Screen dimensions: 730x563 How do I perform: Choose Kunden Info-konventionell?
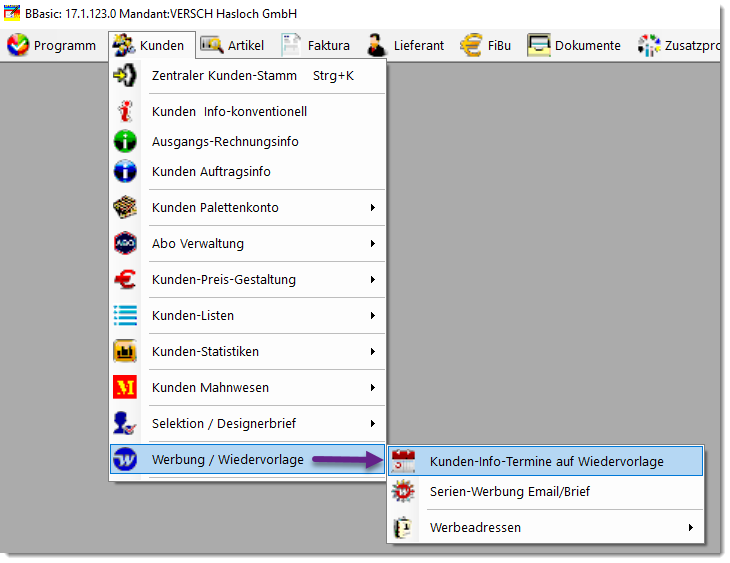click(x=247, y=111)
